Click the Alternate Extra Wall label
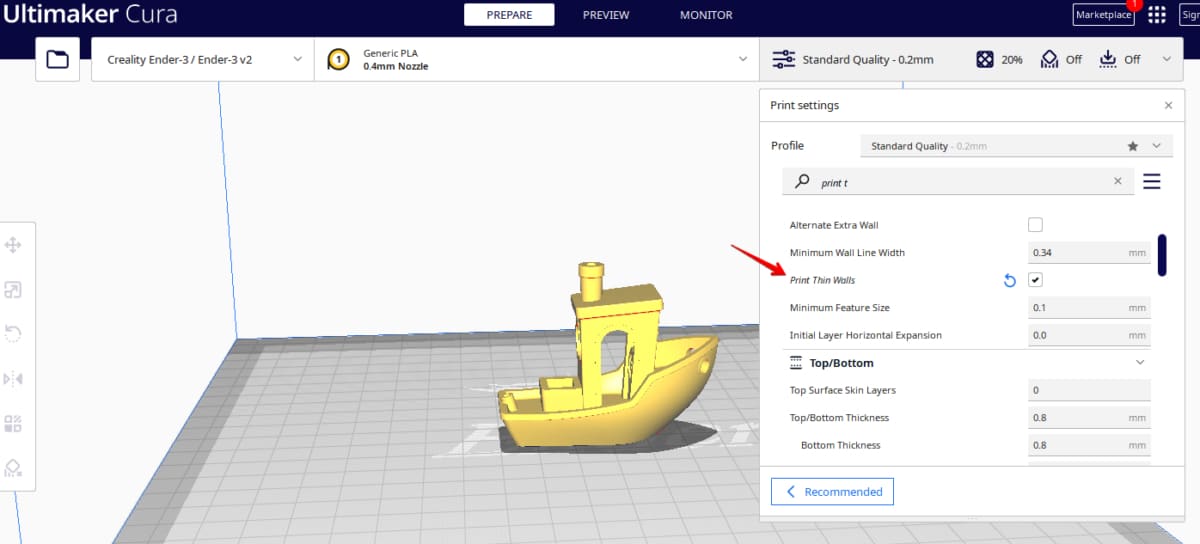Screen dimensions: 1200x544 click(x=834, y=225)
